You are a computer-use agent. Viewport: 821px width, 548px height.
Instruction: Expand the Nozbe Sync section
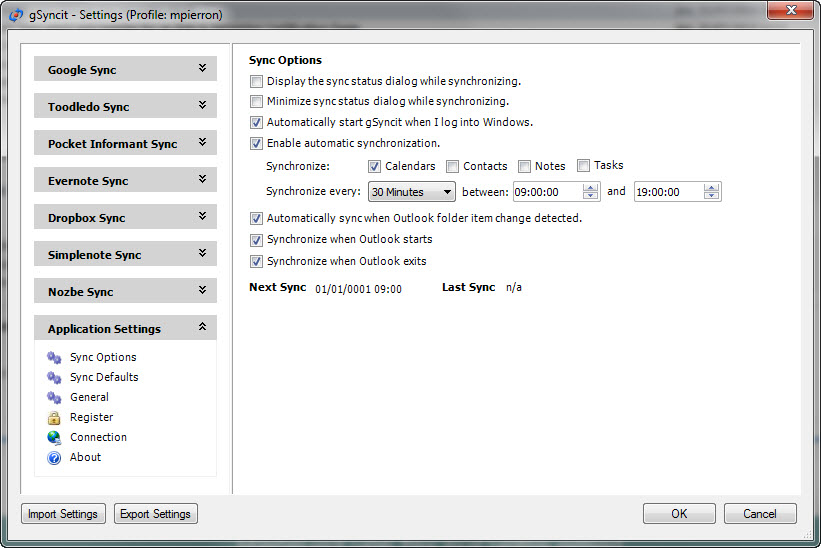click(x=125, y=291)
